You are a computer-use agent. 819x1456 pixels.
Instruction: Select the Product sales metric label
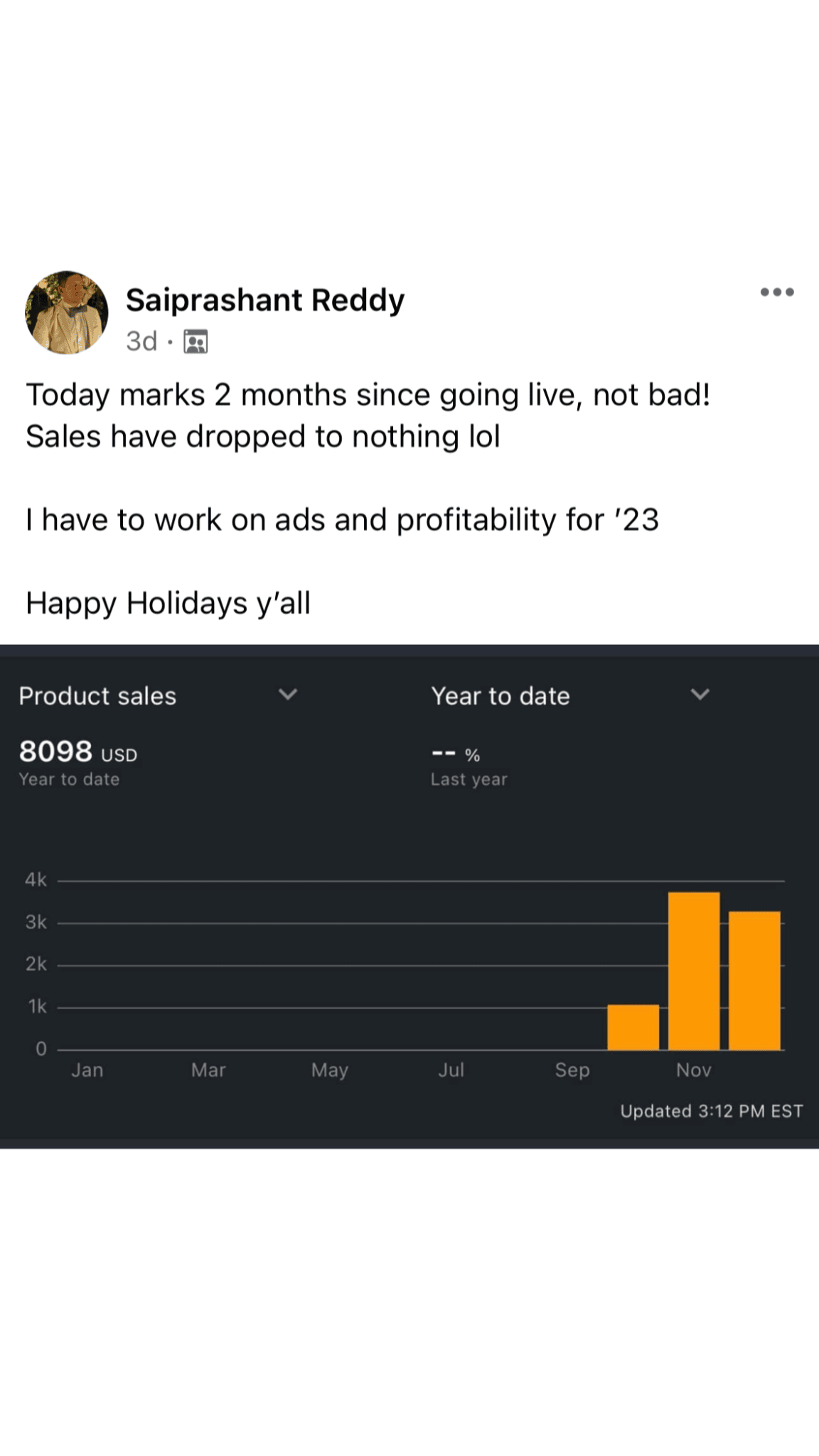click(x=97, y=696)
